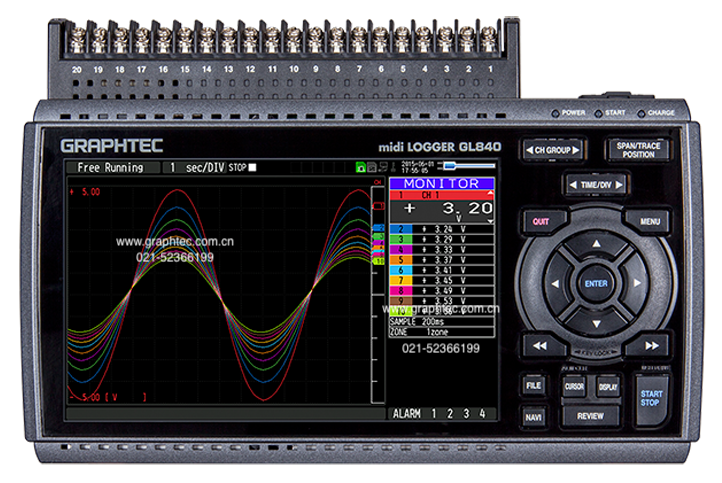The height and width of the screenshot is (483, 722).
Task: Tap the gray SD card icon
Action: pos(372,168)
